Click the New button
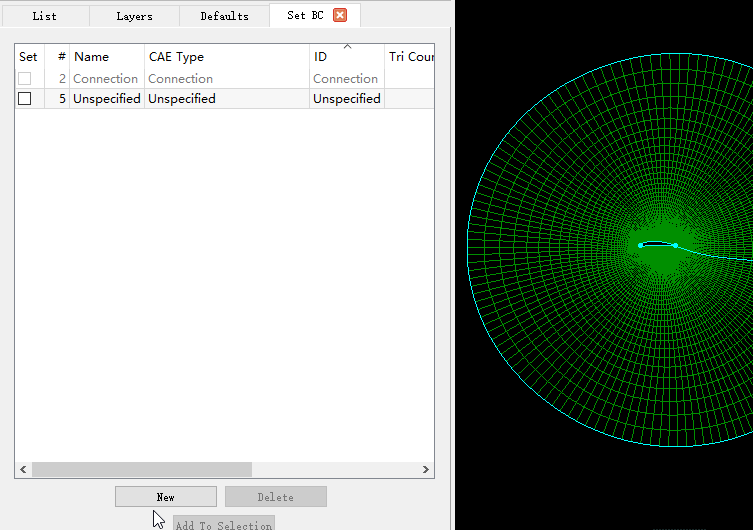 click(165, 497)
